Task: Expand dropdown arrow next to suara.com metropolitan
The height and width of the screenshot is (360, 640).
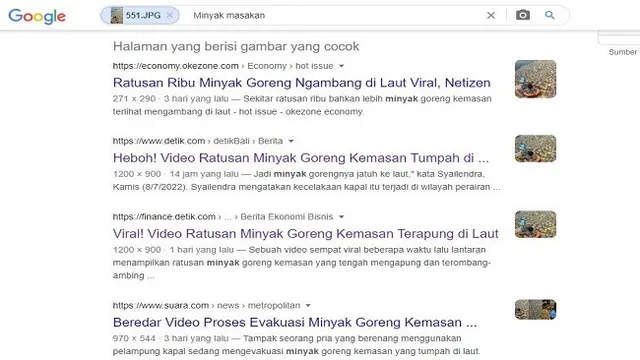Action: coord(308,306)
